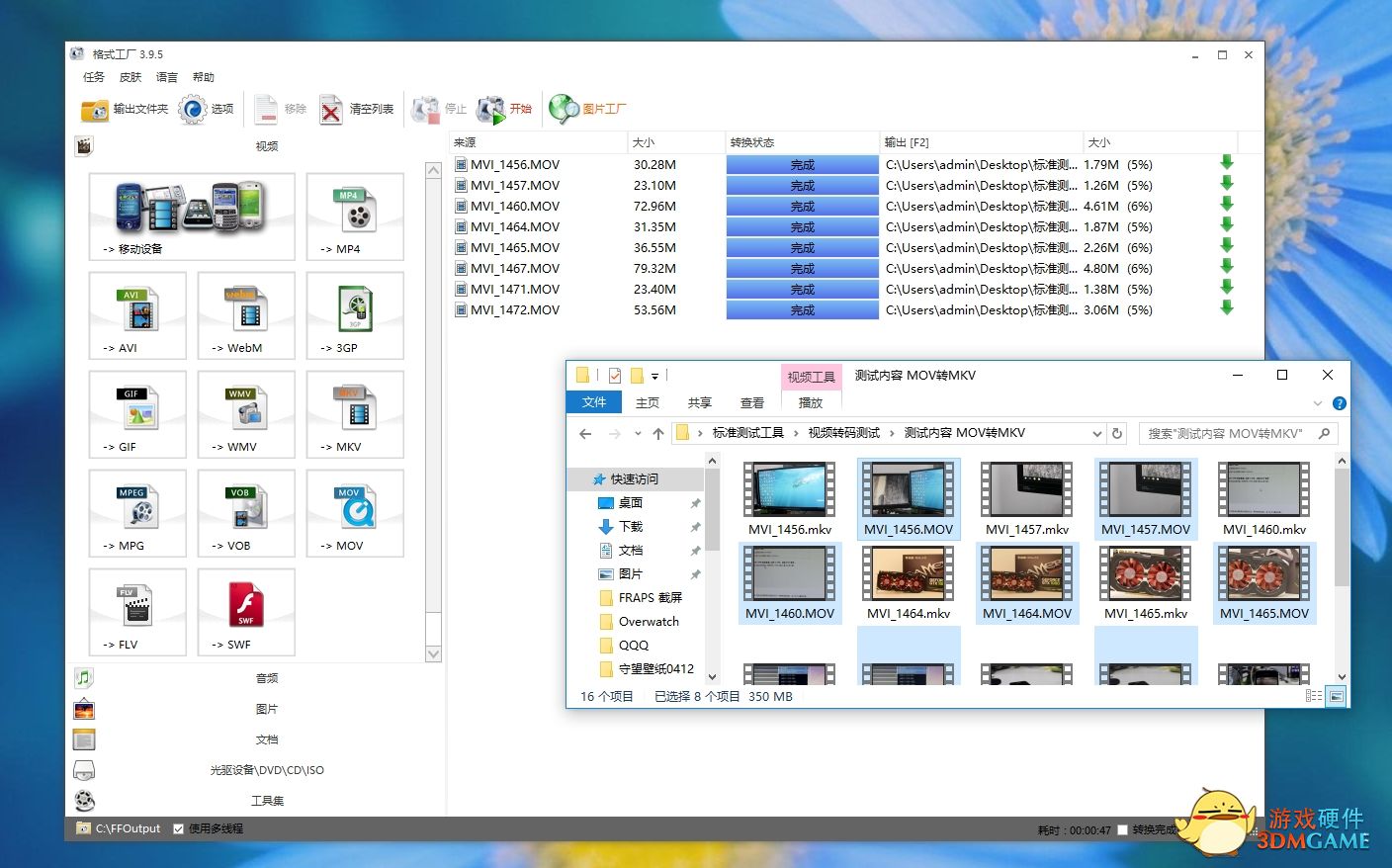
Task: Click the green arrow for MVI_1456.MOV
Action: pyautogui.click(x=1226, y=163)
